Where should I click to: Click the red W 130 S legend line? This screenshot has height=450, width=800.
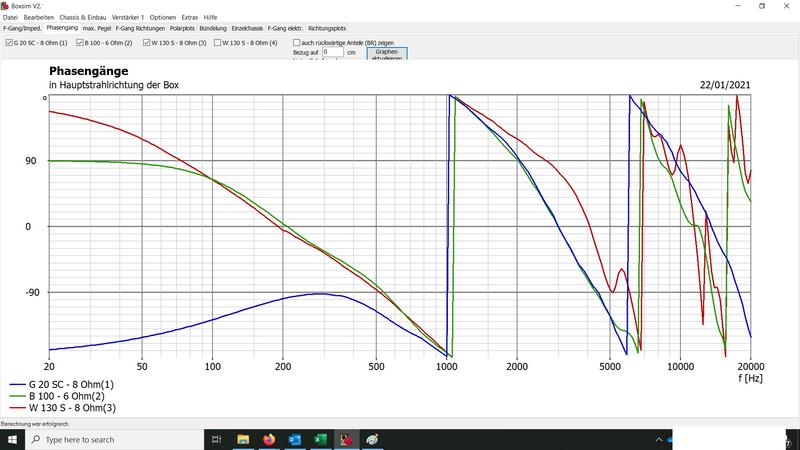[17, 408]
